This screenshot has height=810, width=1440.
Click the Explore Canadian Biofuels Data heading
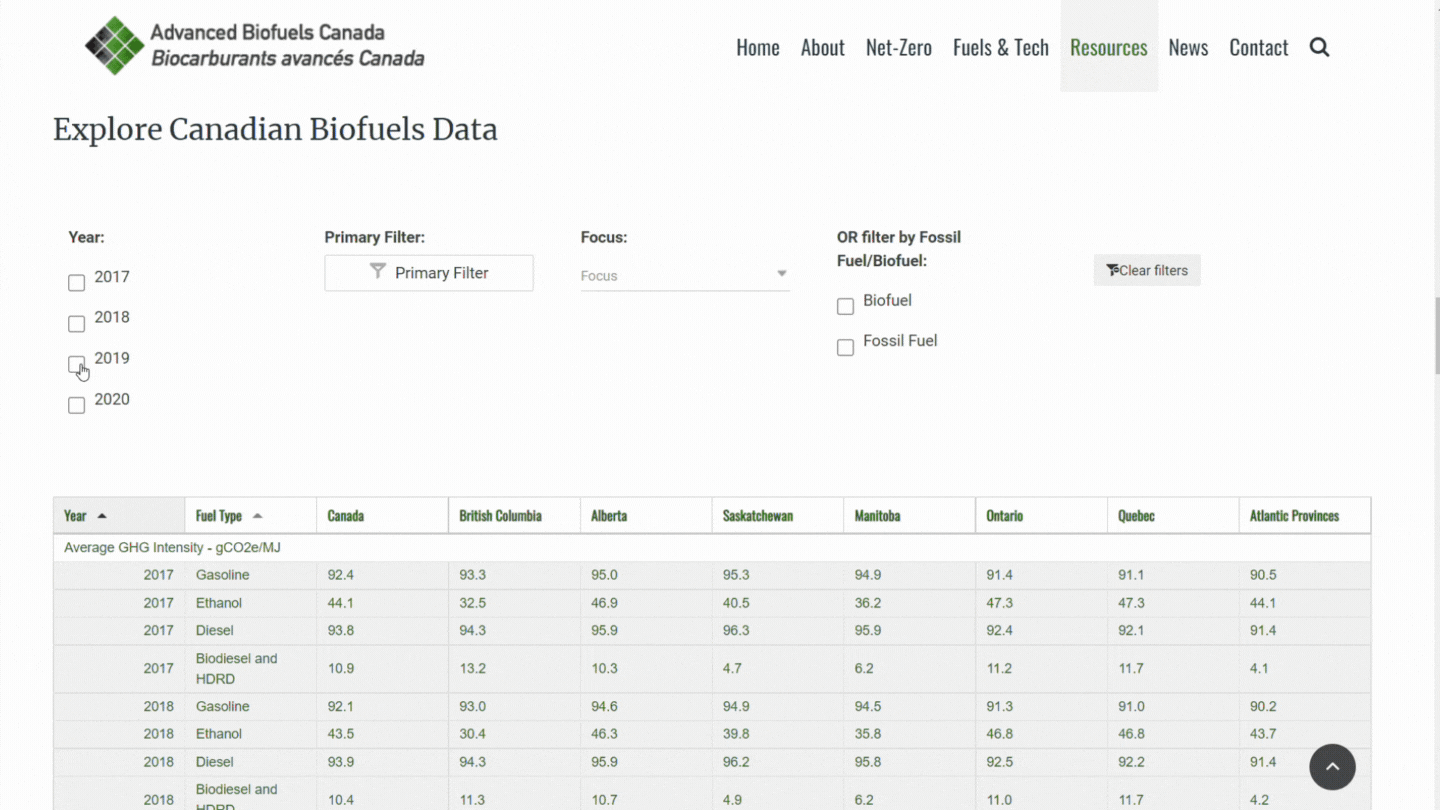(x=275, y=129)
